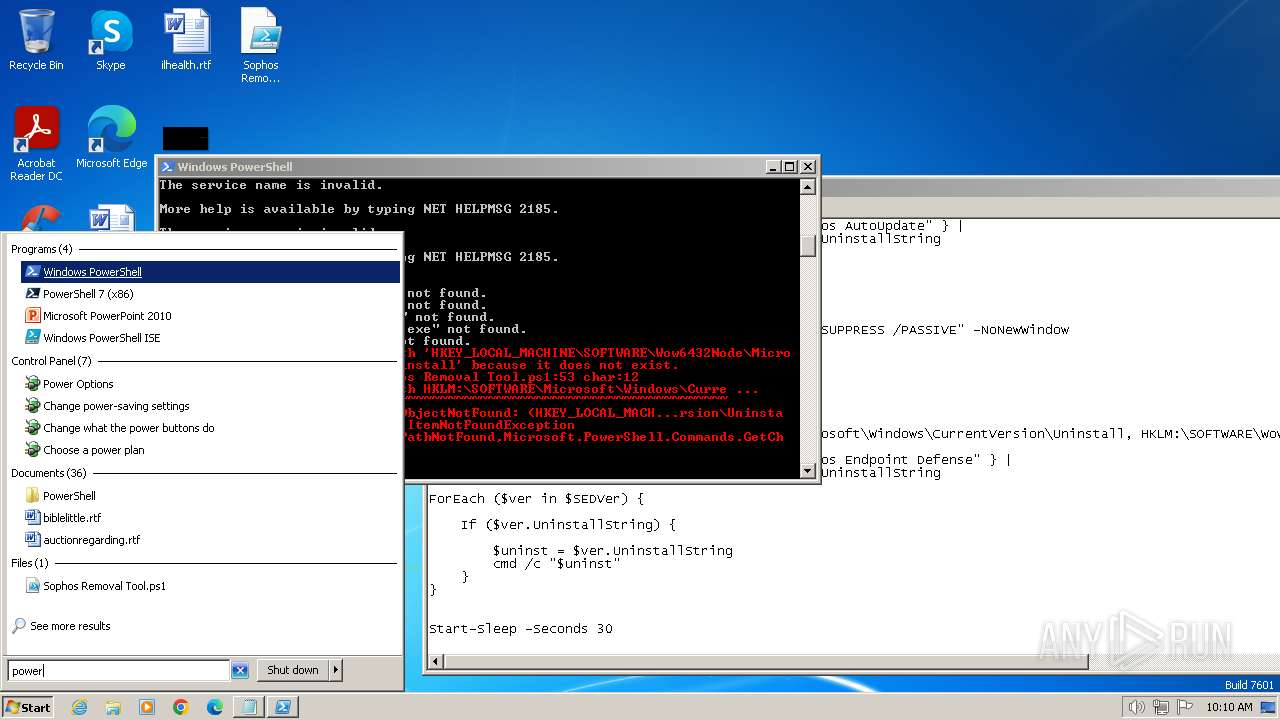This screenshot has height=720, width=1280.
Task: Click the network icon in system tray
Action: [1160, 707]
